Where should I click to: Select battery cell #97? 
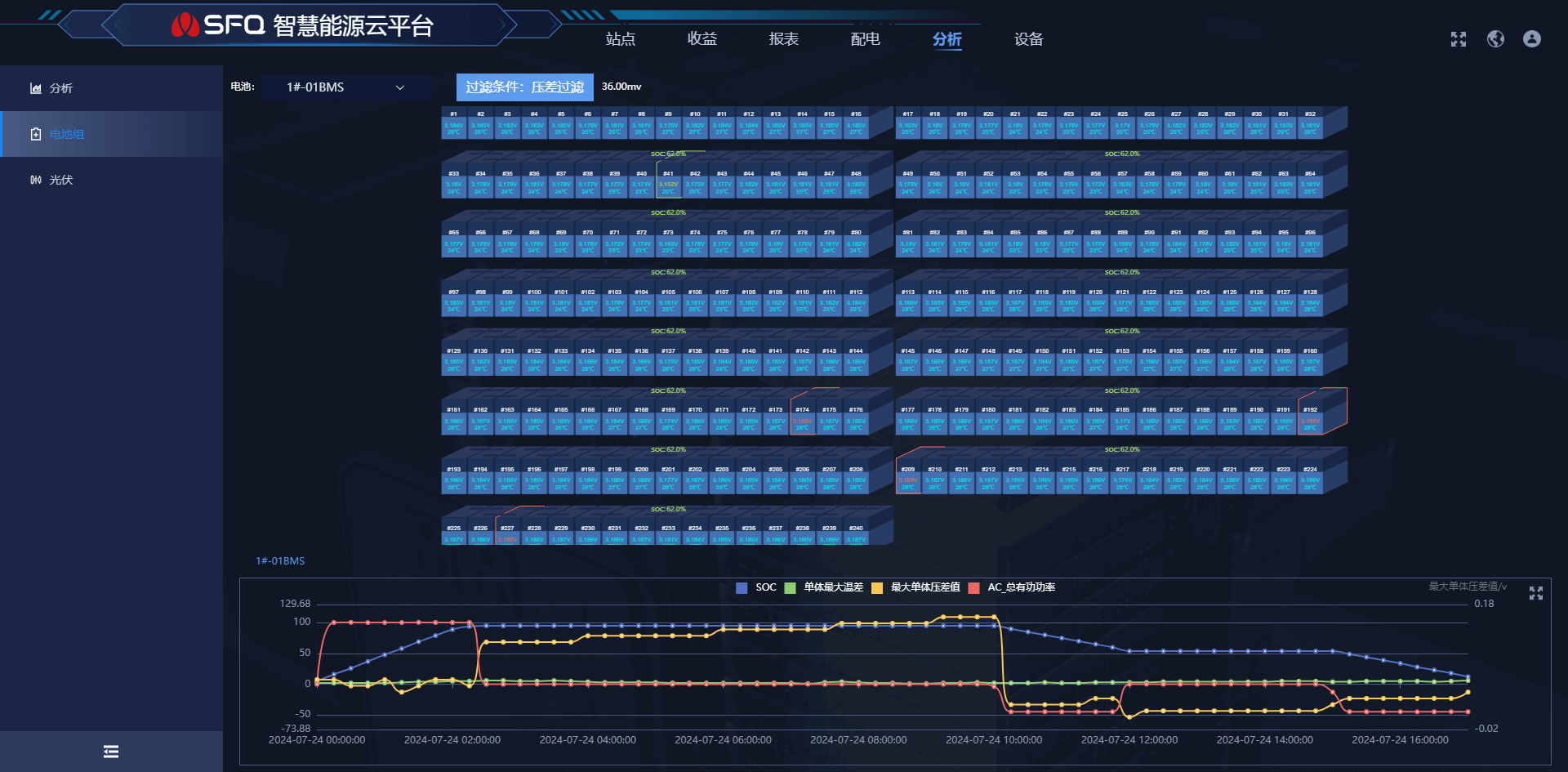[x=454, y=301]
